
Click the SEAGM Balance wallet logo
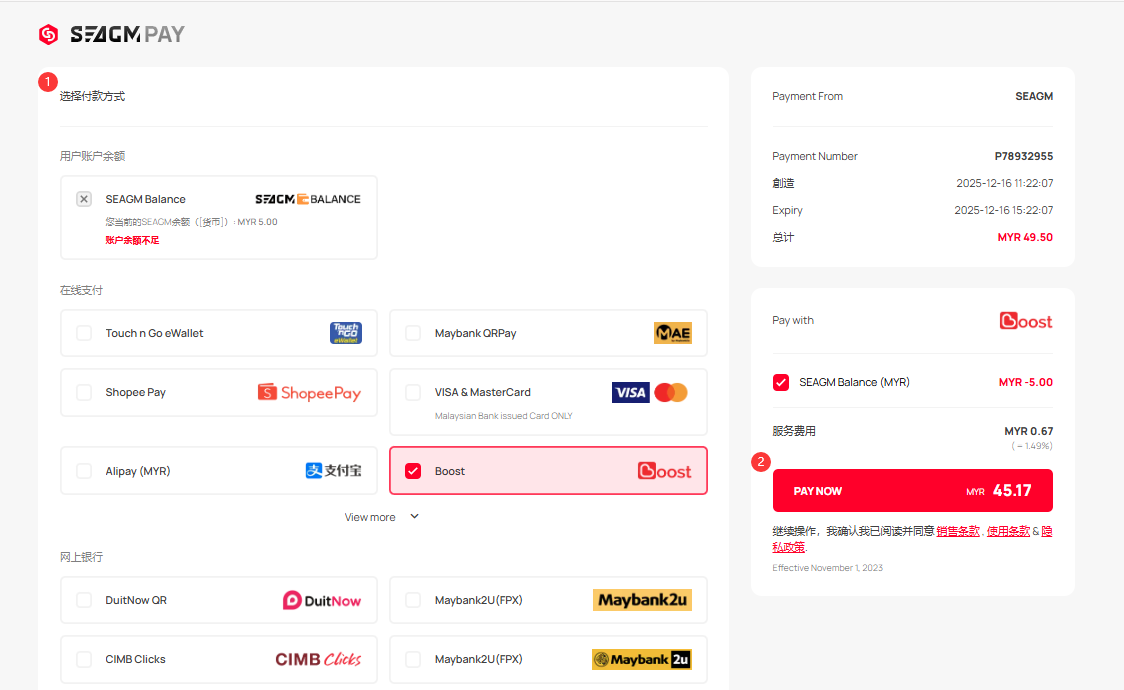point(307,199)
